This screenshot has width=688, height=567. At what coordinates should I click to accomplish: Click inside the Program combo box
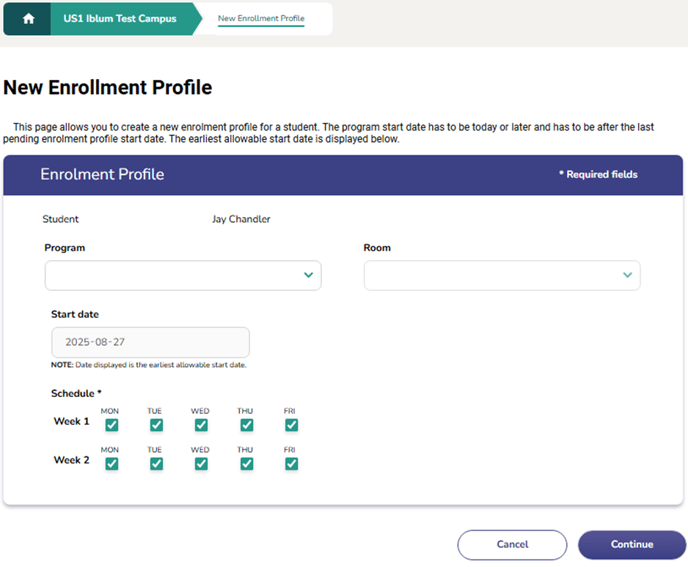170,275
